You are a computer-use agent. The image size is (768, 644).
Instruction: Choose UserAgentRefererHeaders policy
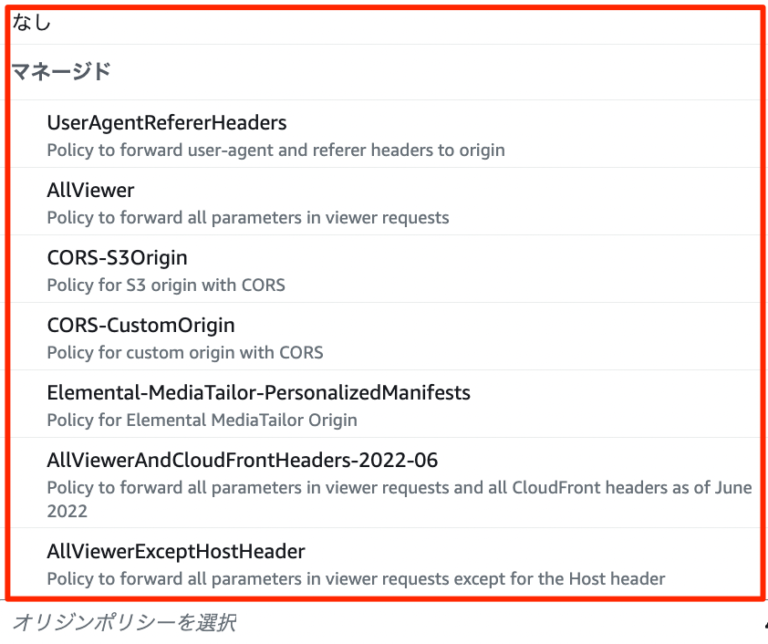tap(384, 134)
